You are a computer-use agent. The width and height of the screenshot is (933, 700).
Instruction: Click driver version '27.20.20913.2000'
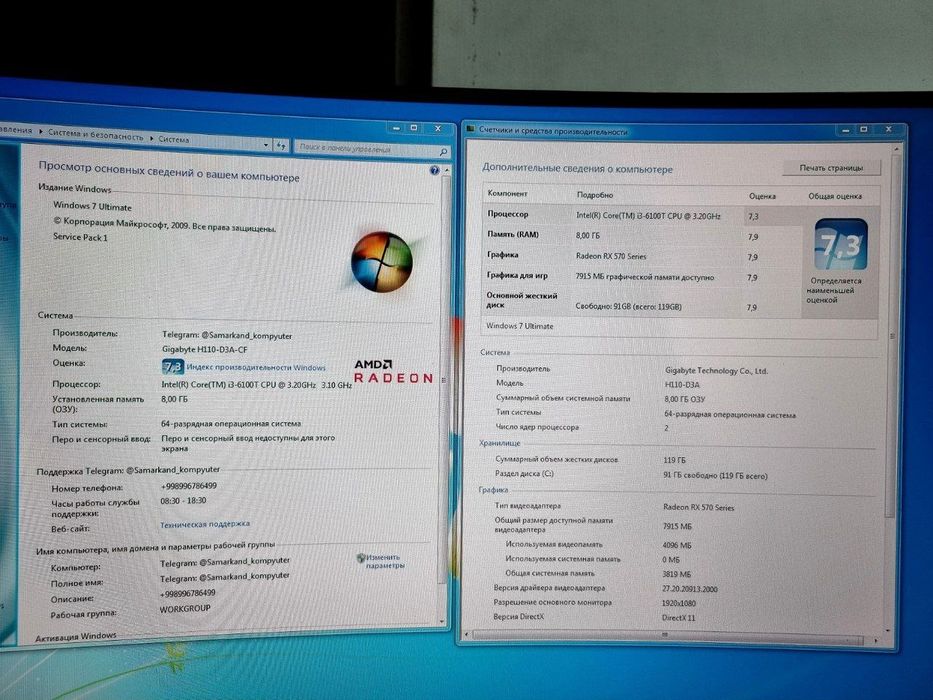pos(690,589)
